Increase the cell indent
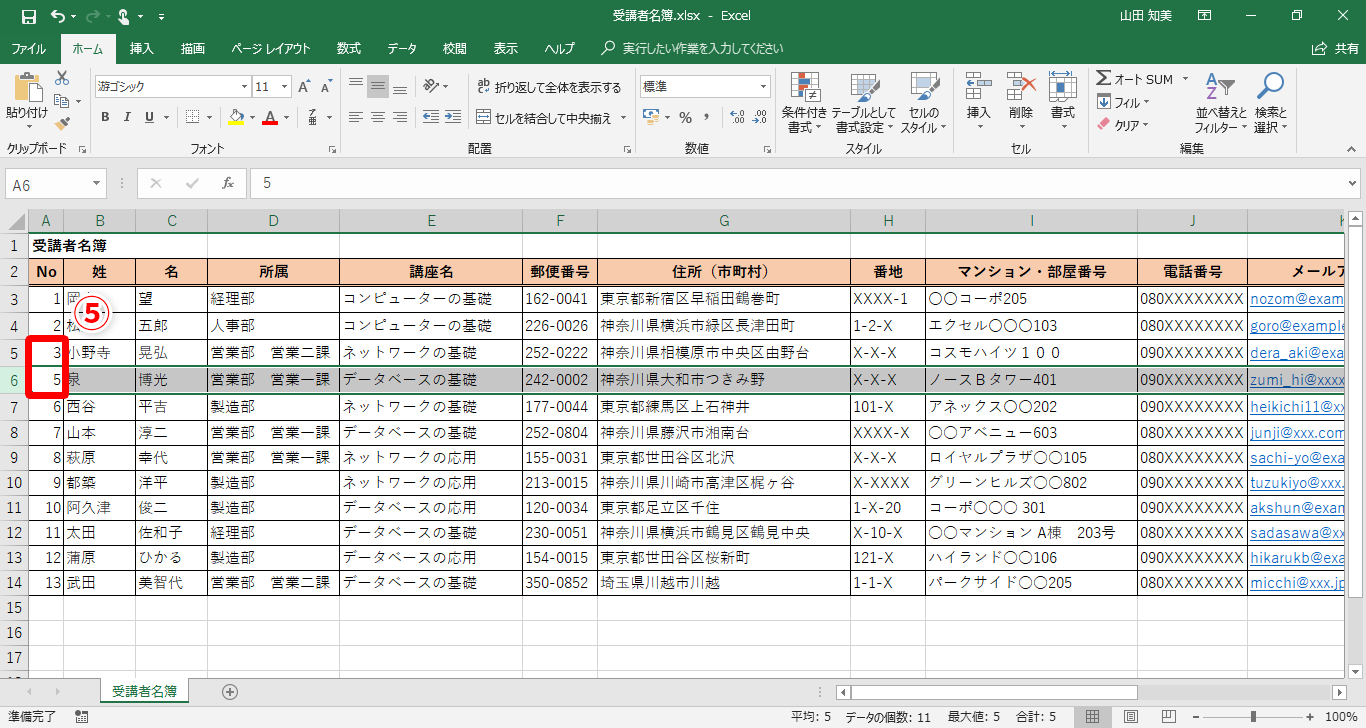The image size is (1366, 728). [x=451, y=117]
